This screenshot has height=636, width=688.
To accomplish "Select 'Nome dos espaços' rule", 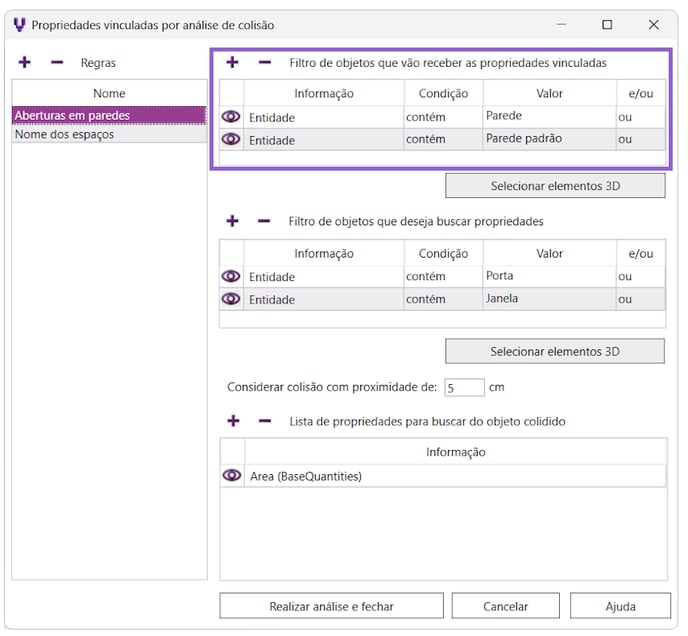I will pyautogui.click(x=109, y=134).
